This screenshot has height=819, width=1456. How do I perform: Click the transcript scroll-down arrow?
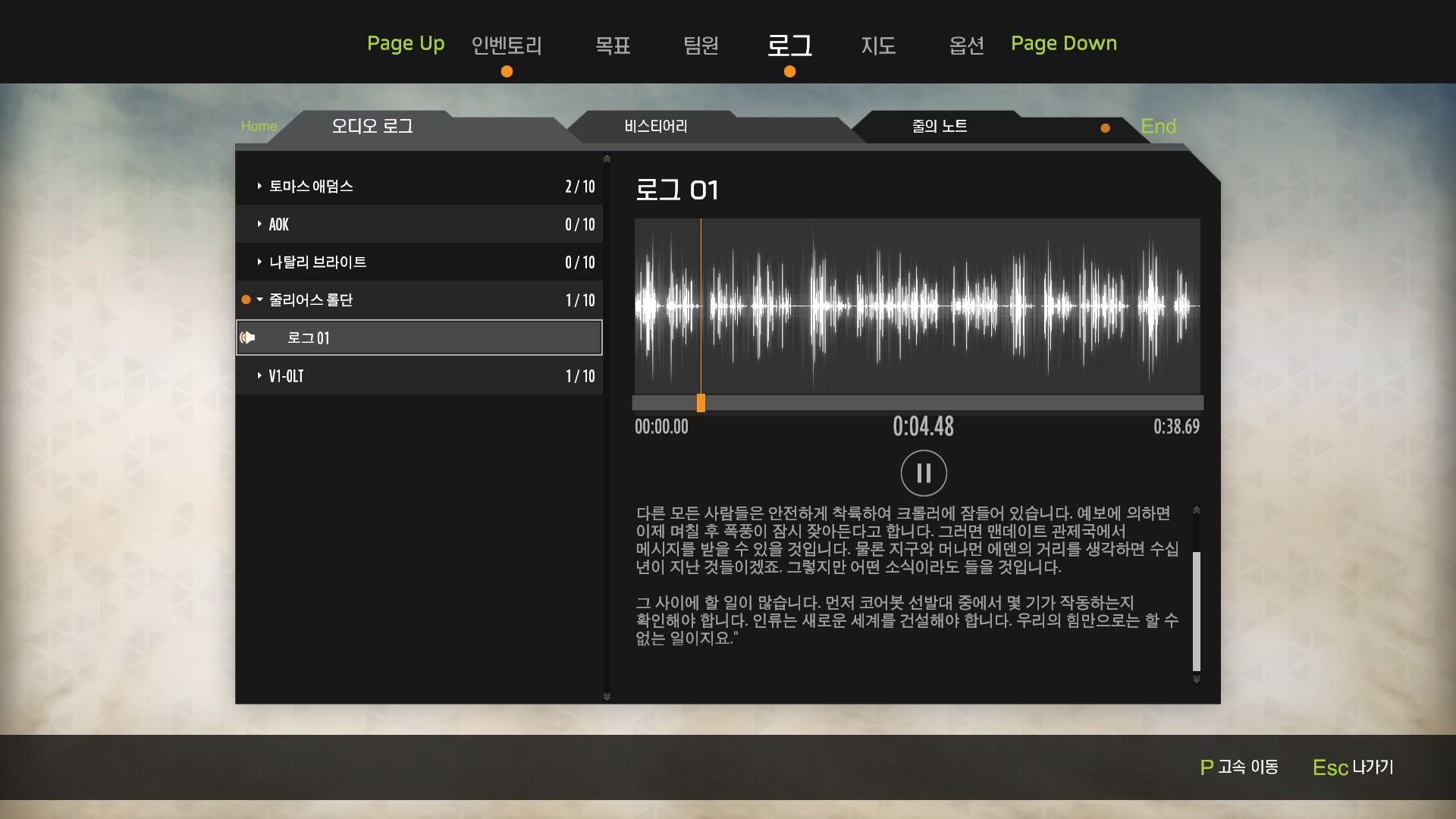pyautogui.click(x=1196, y=679)
